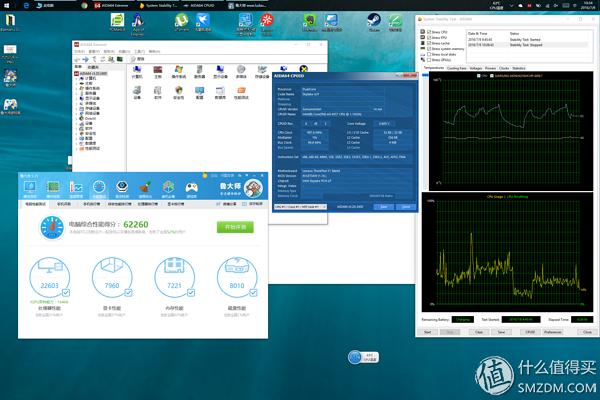The image size is (600, 400).
Task: Select the "Stability Test Stopped" log row
Action: coord(527,45)
